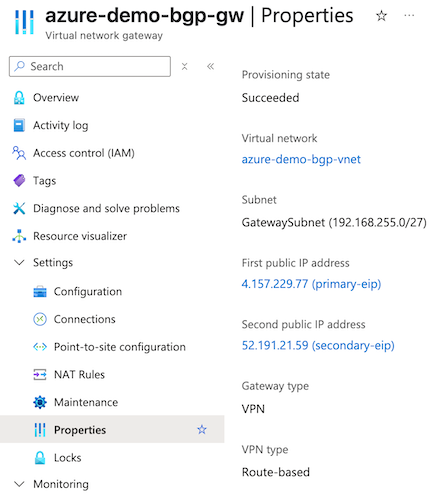This screenshot has height=498, width=440.
Task: Click the Locks padlock icon
Action: (40, 457)
